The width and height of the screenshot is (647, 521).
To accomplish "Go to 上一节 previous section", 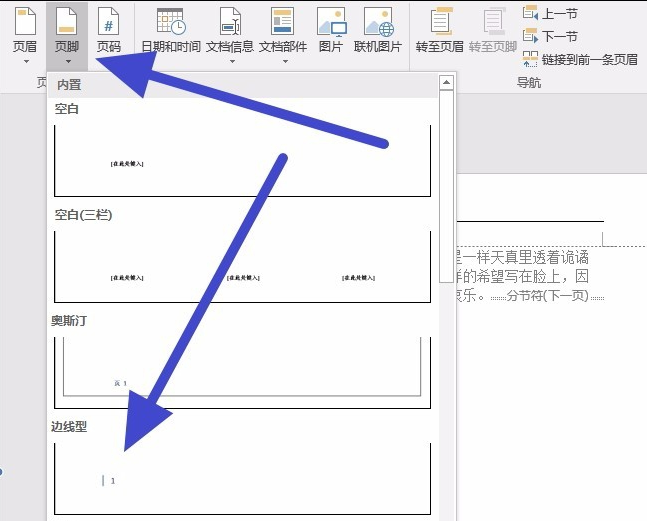I will 550,13.
